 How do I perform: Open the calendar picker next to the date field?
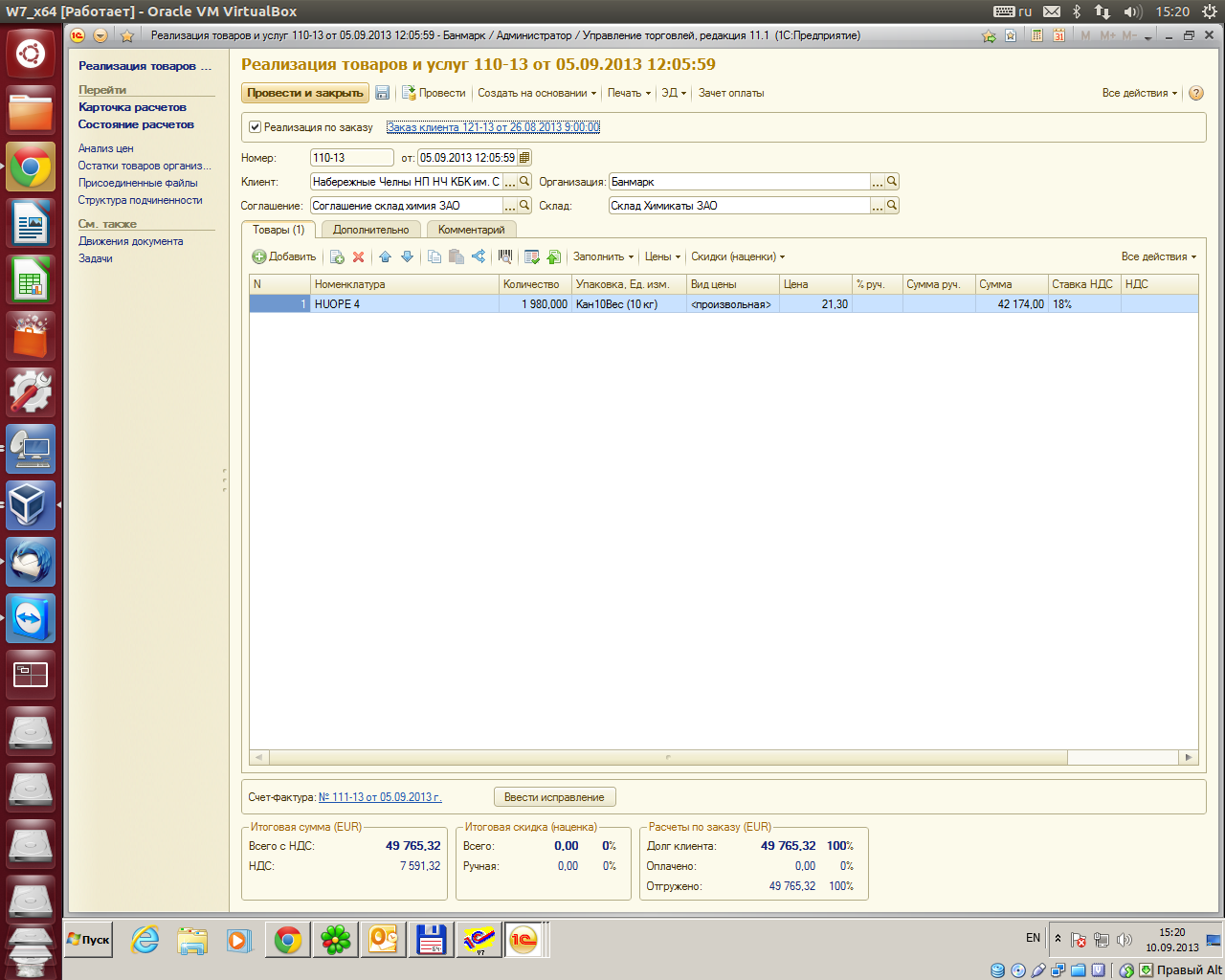524,158
